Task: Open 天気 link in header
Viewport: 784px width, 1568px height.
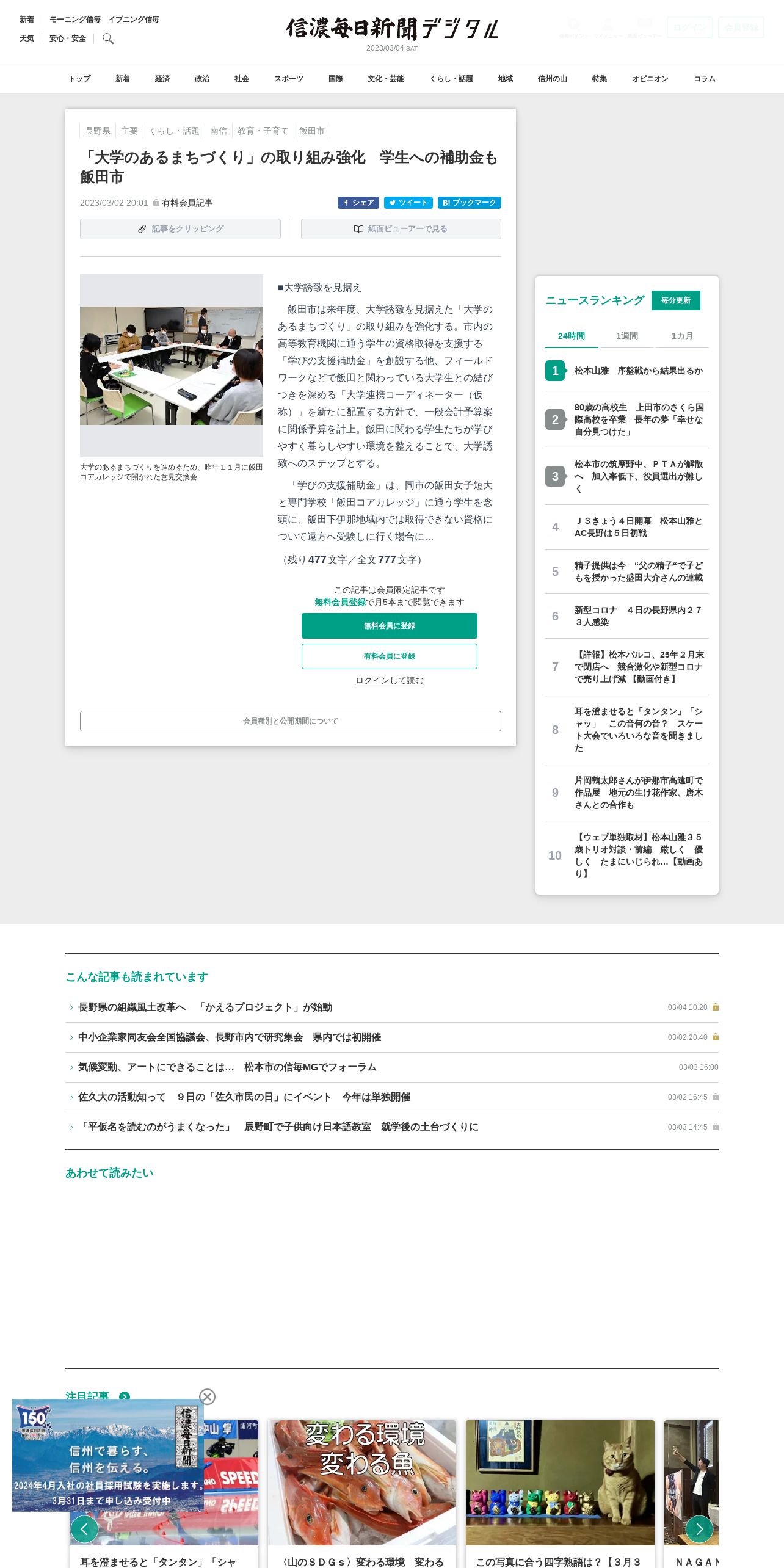Action: pyautogui.click(x=27, y=38)
